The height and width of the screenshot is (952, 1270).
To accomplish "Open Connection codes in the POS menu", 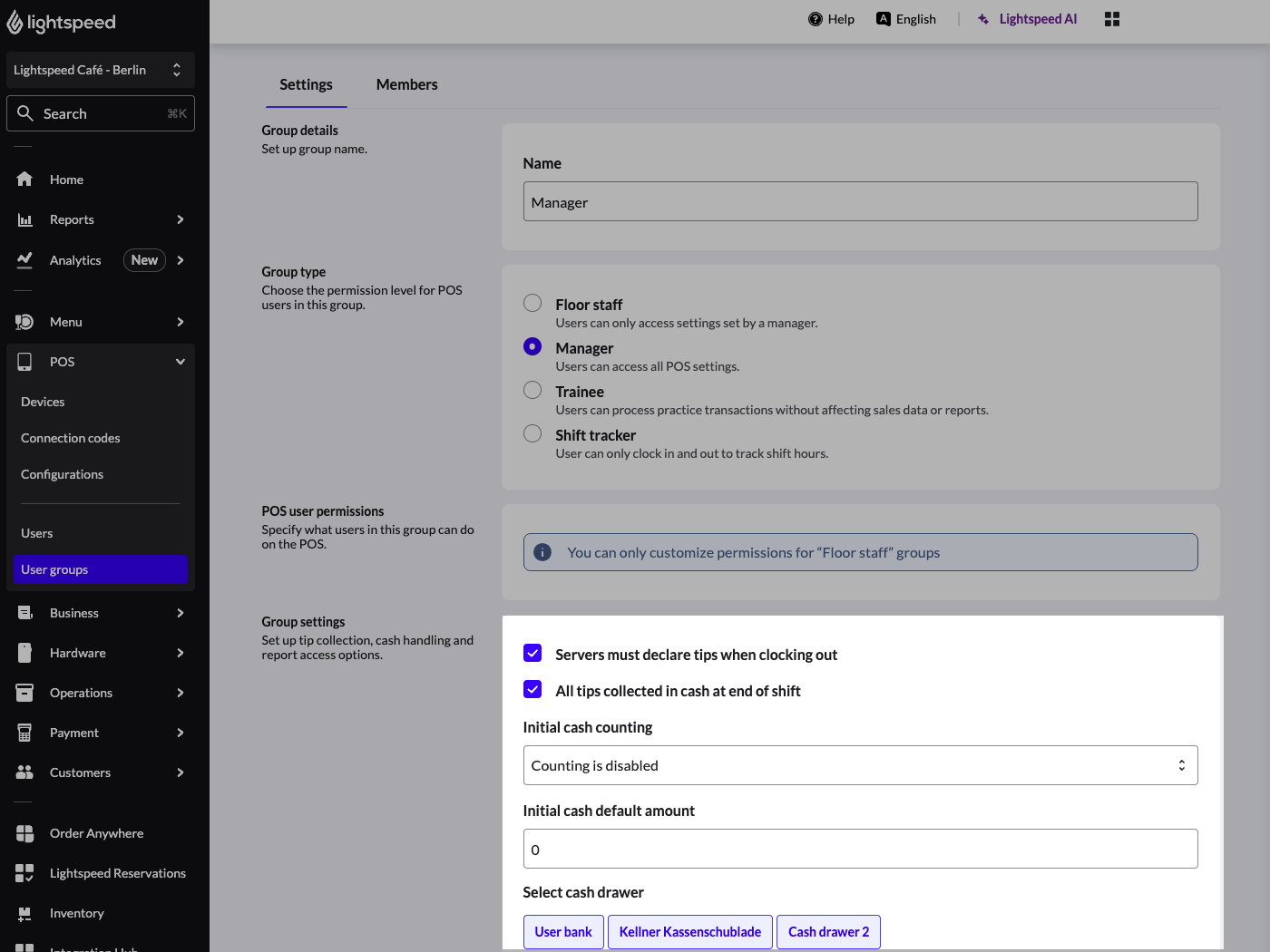I will pos(71,438).
